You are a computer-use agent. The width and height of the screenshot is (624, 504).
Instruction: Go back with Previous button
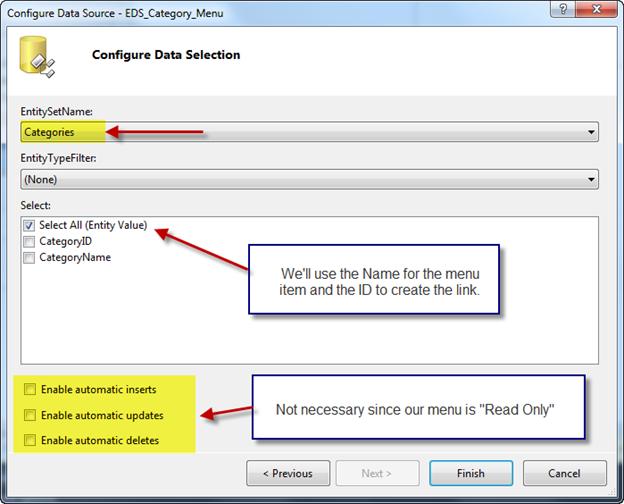click(287, 473)
